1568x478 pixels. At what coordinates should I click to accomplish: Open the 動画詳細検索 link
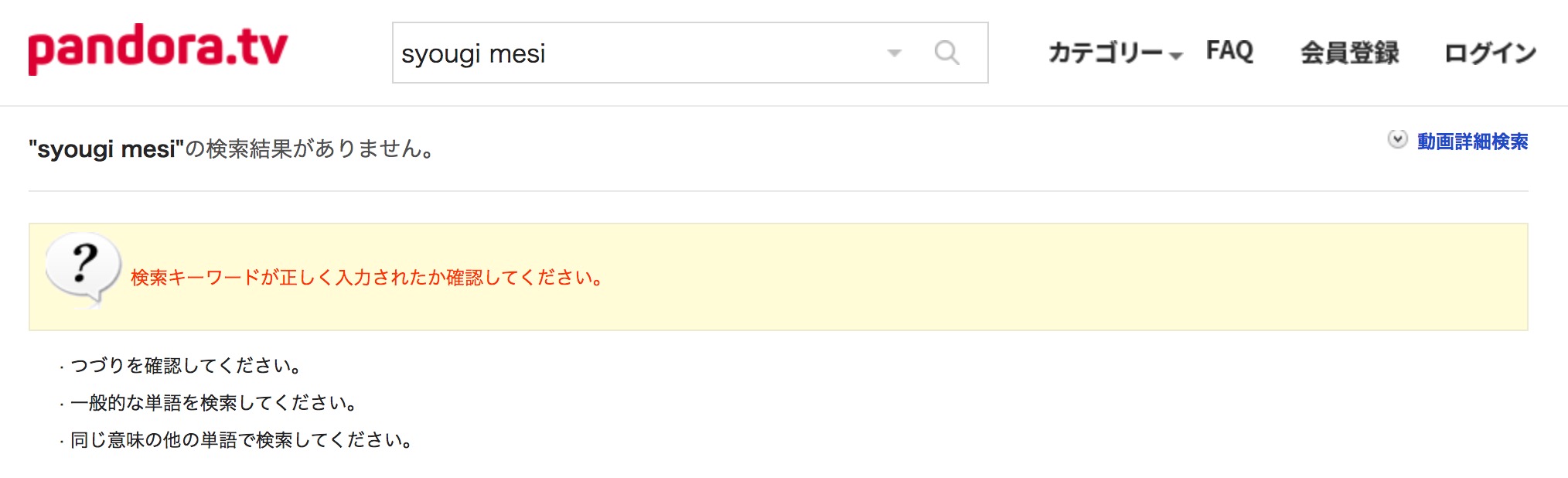(x=1472, y=142)
